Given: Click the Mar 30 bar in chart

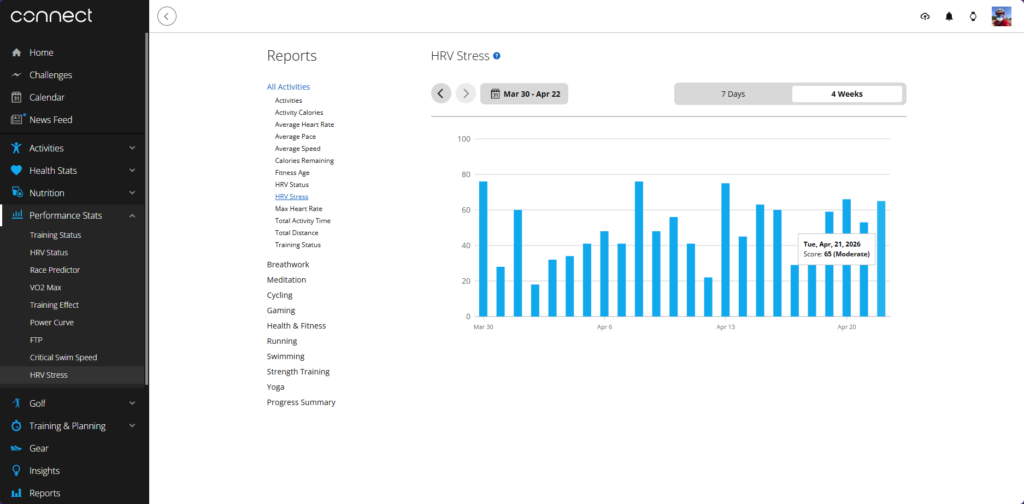Looking at the screenshot, I should pos(483,249).
